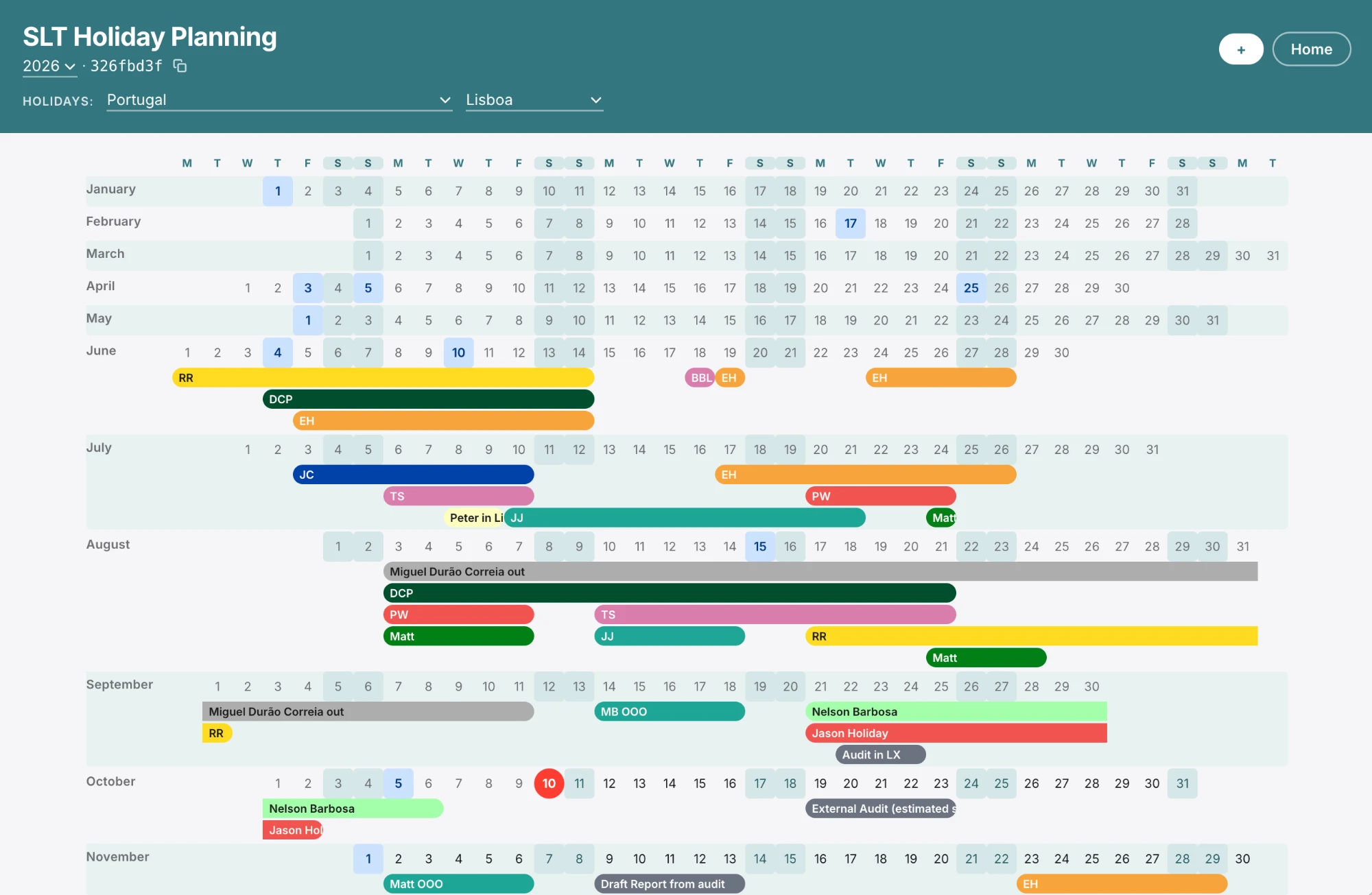This screenshot has width=1372, height=895.
Task: Select Jason Holiday bar in September
Action: click(956, 733)
